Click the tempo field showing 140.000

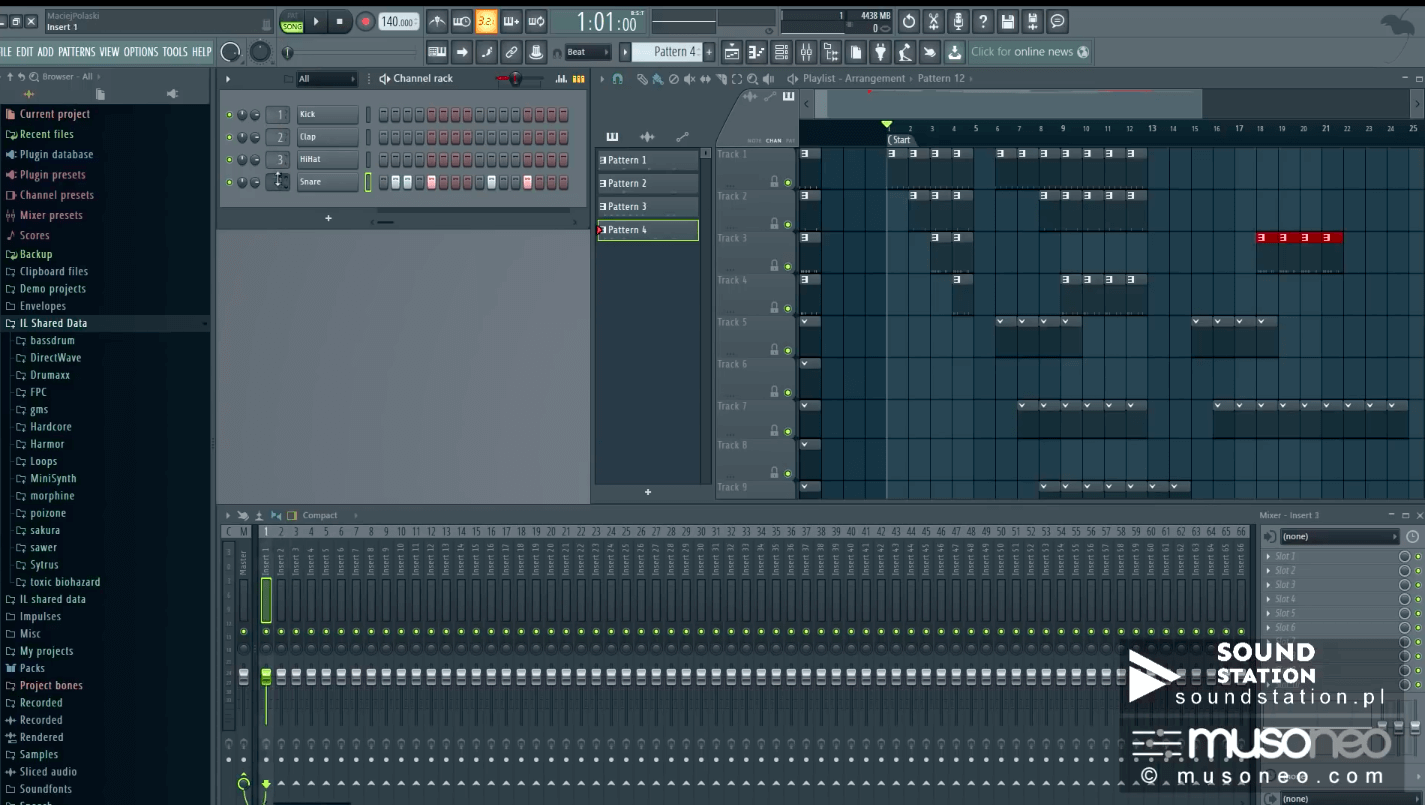pyautogui.click(x=398, y=22)
